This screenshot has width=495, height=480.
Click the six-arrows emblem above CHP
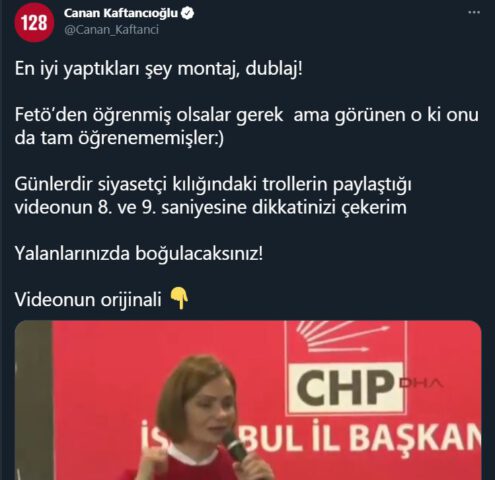click(x=343, y=337)
